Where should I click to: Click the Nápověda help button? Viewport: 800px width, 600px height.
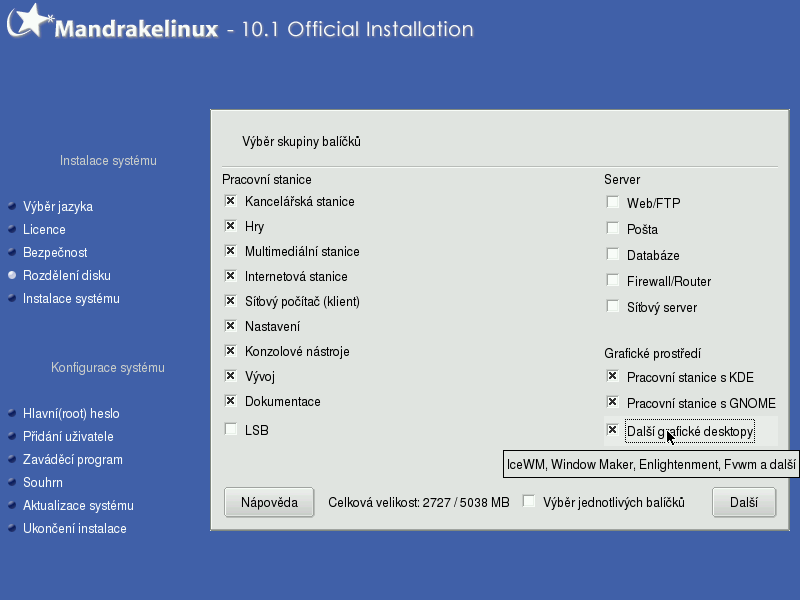point(270,502)
